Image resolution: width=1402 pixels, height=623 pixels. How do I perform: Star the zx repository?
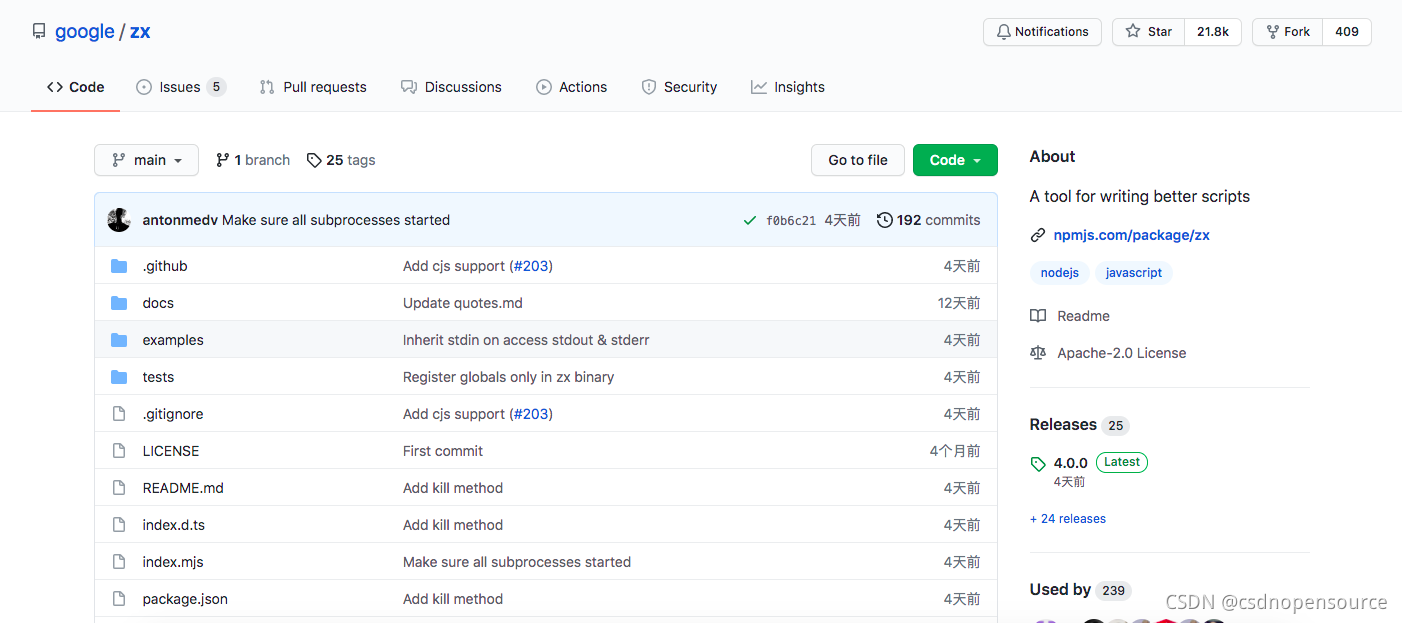tap(1148, 32)
